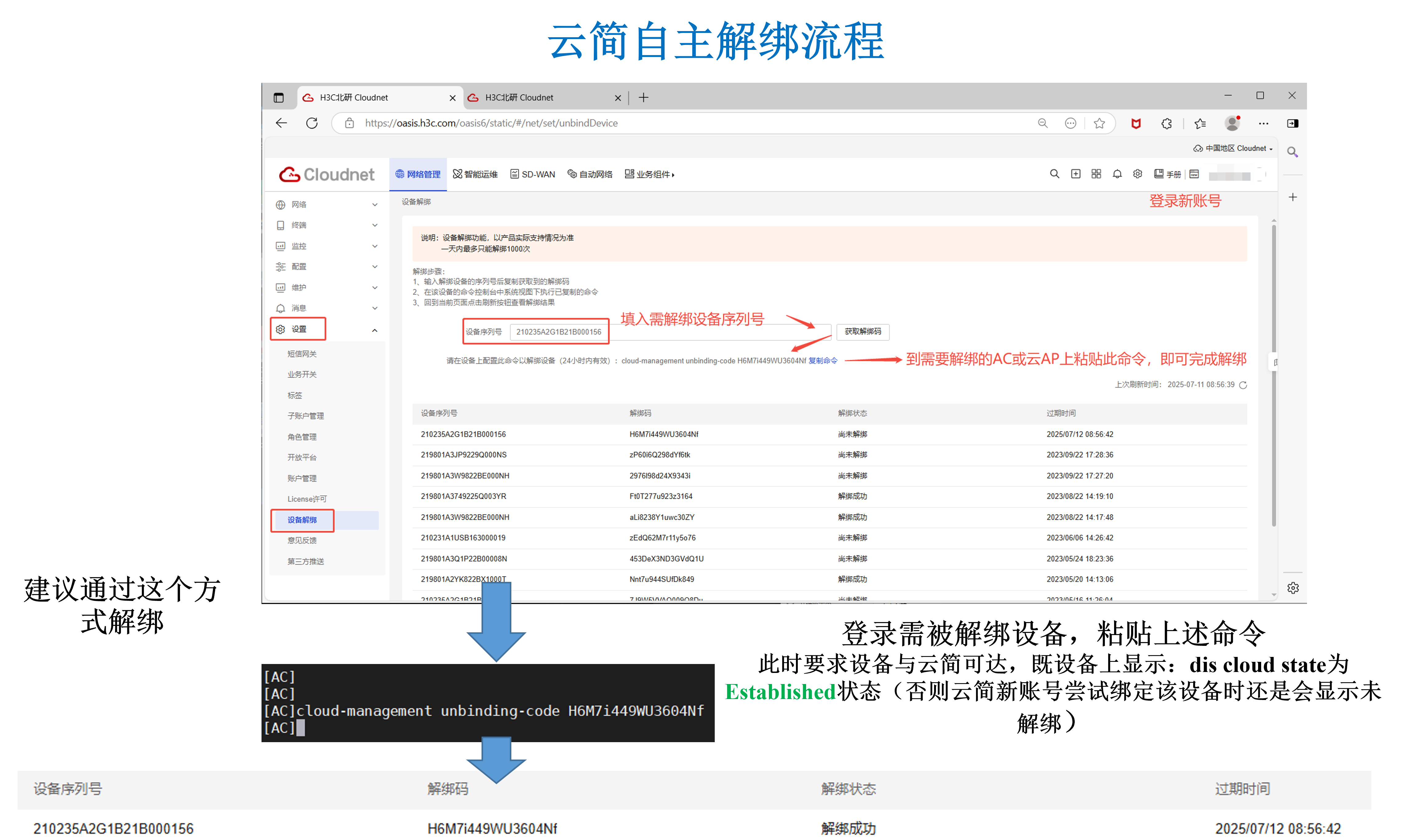
Task: Click the browser back arrow
Action: pyautogui.click(x=281, y=123)
